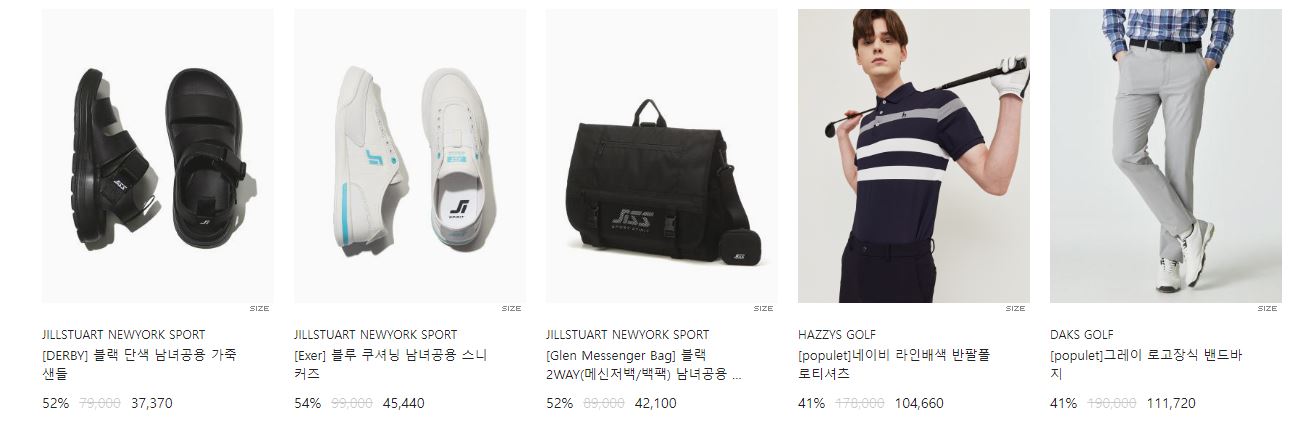
Task: Open the [DERBY] 블랙 단색 샌들 title link
Action: click(x=139, y=365)
